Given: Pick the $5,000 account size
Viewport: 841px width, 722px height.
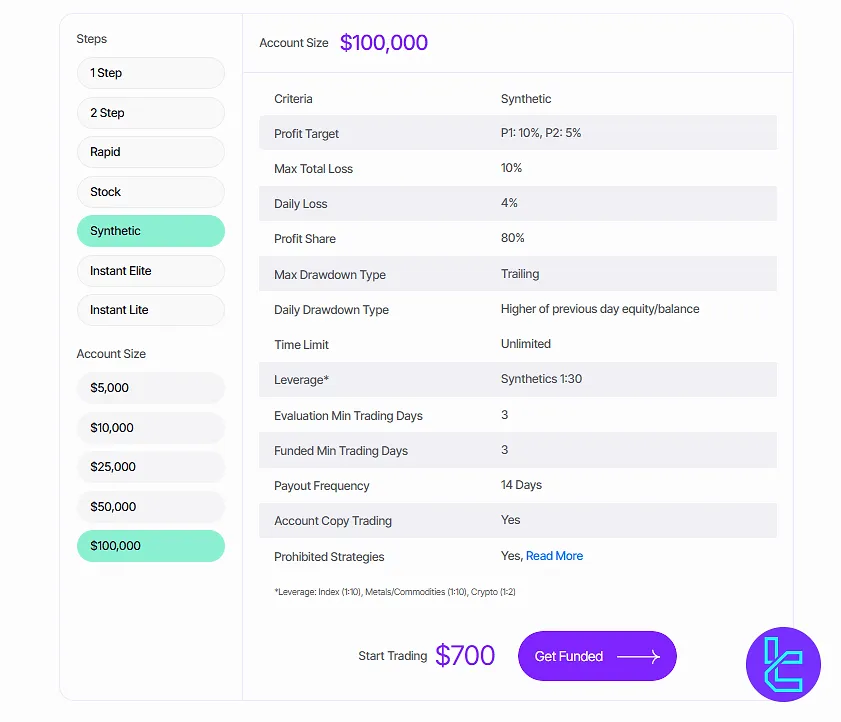Looking at the screenshot, I should pos(150,388).
